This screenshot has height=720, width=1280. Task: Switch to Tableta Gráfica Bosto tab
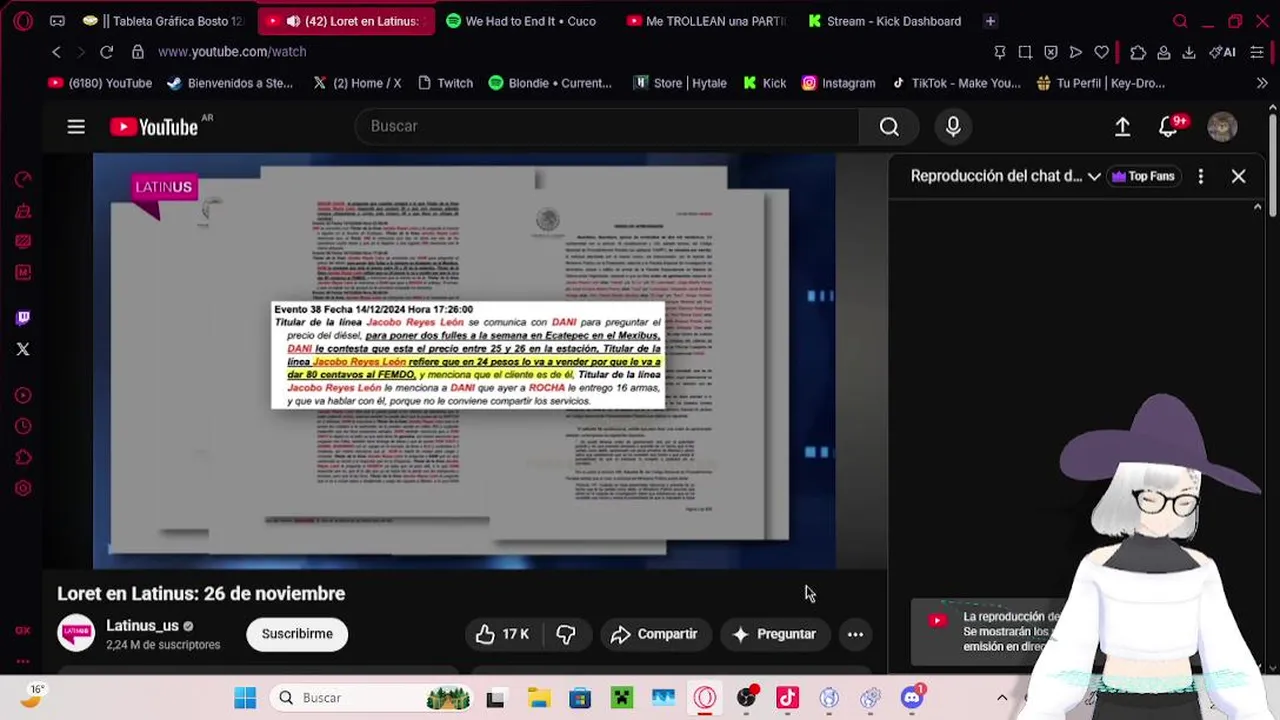point(163,21)
